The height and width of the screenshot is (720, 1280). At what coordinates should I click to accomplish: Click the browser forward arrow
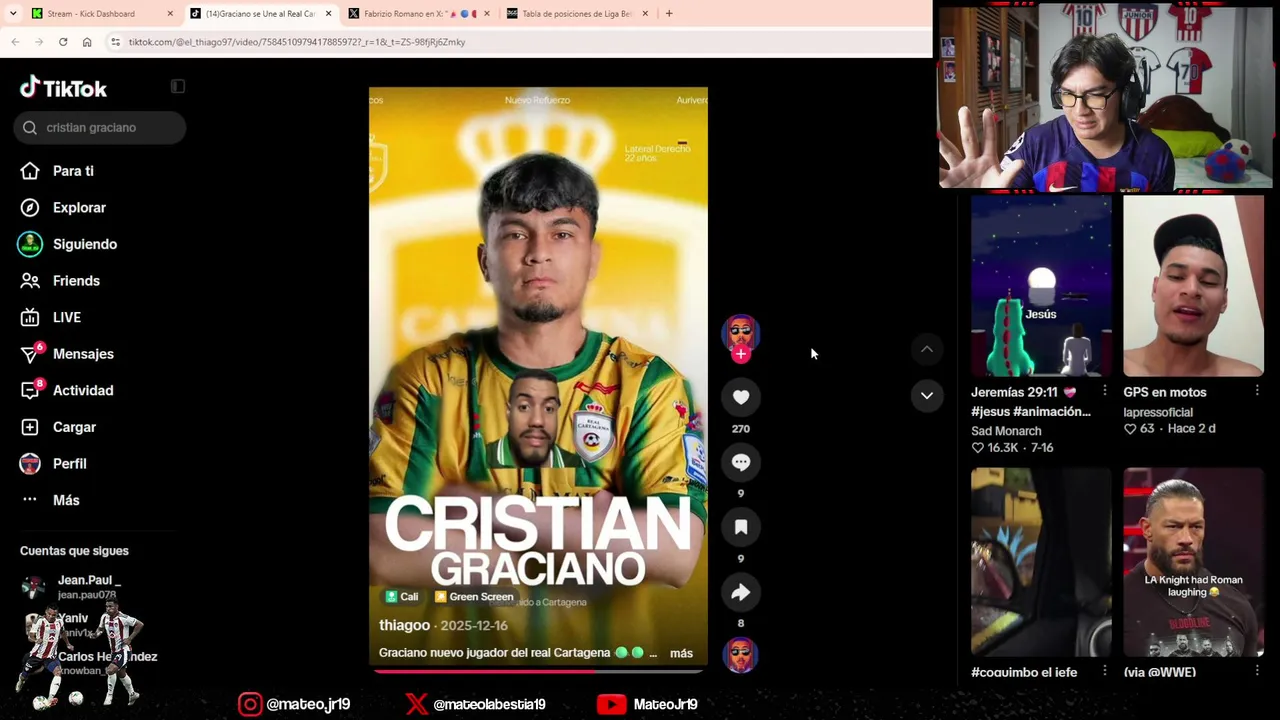tap(39, 42)
